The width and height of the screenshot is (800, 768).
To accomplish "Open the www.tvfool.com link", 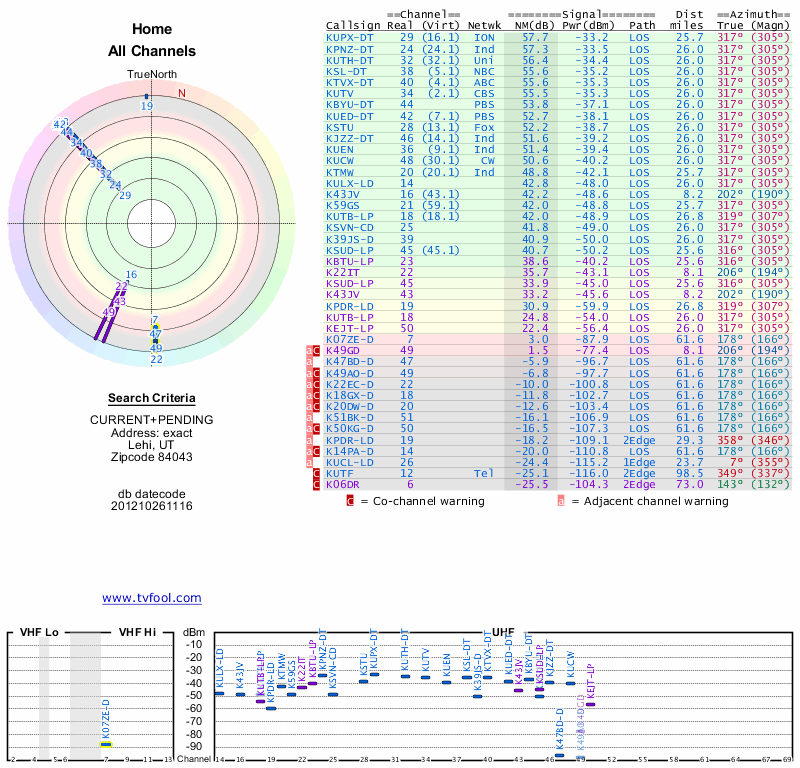I will (152, 598).
